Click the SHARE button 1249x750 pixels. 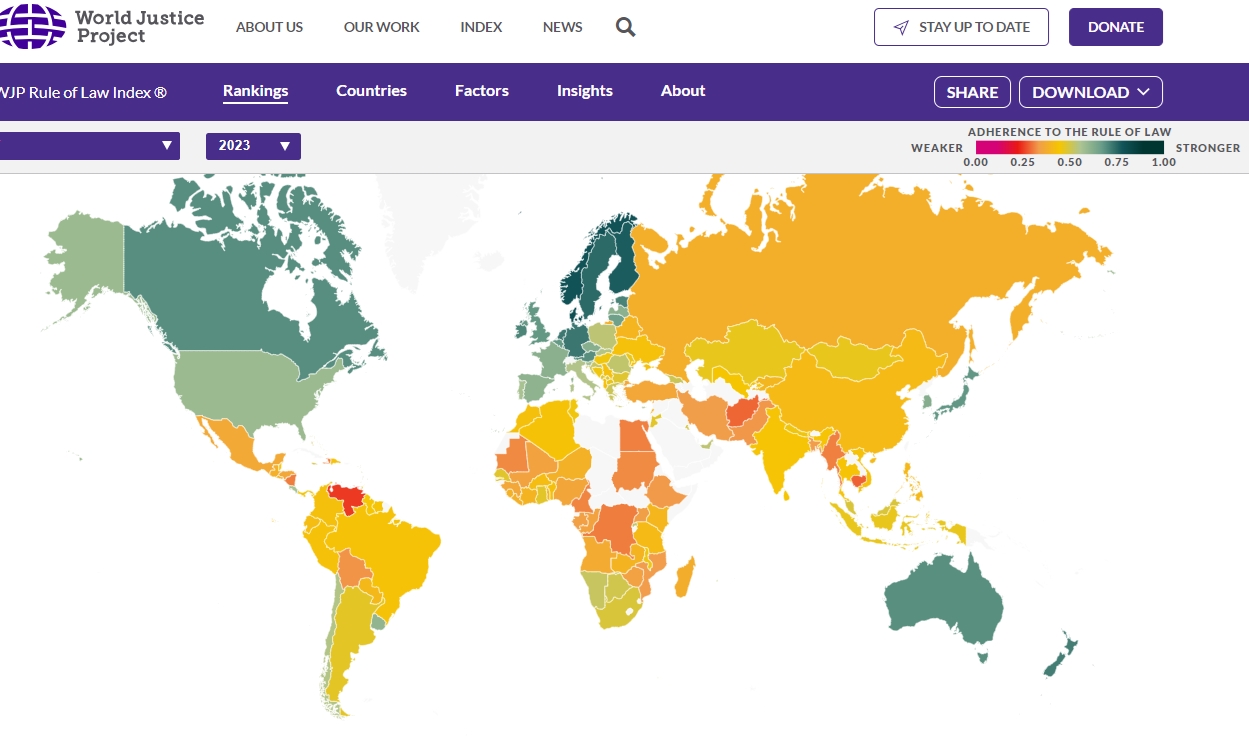(x=972, y=92)
